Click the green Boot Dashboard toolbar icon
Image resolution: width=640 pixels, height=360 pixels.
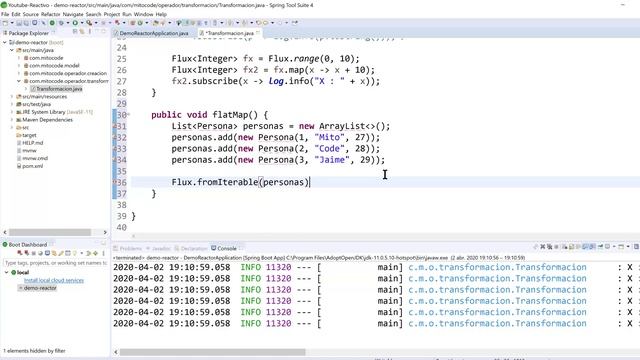52,23
